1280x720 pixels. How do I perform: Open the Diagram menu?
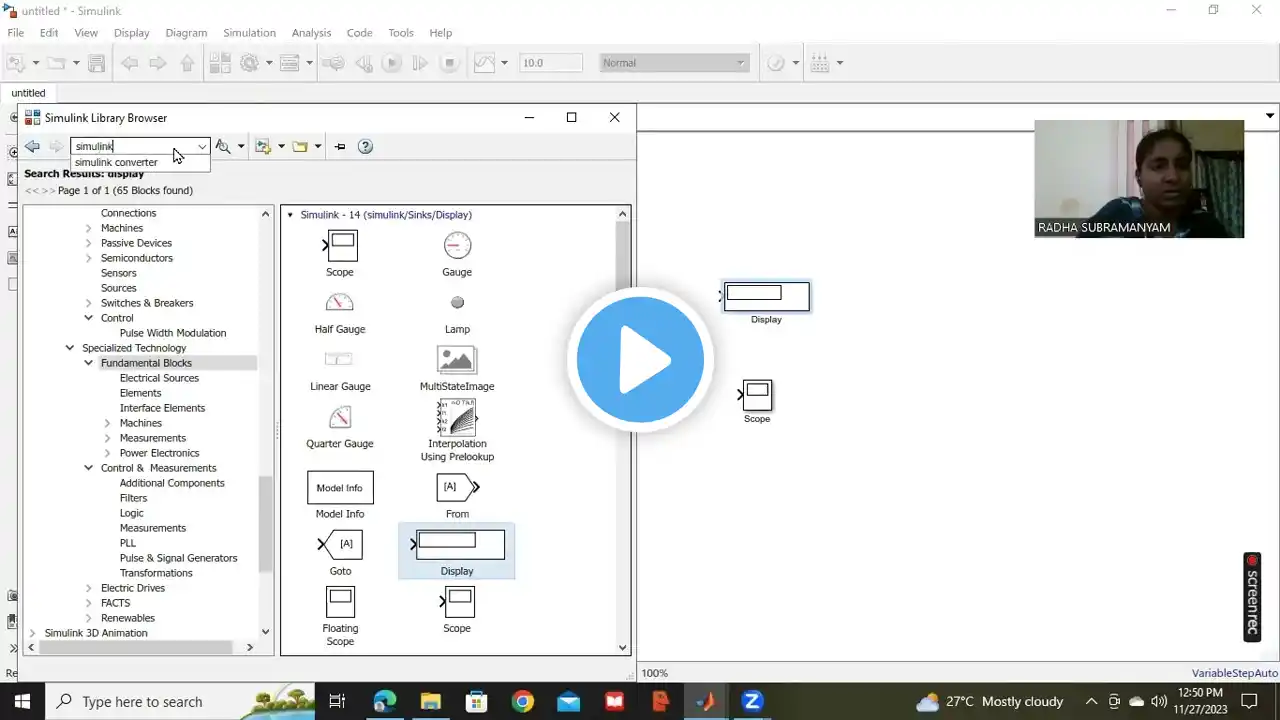186,33
